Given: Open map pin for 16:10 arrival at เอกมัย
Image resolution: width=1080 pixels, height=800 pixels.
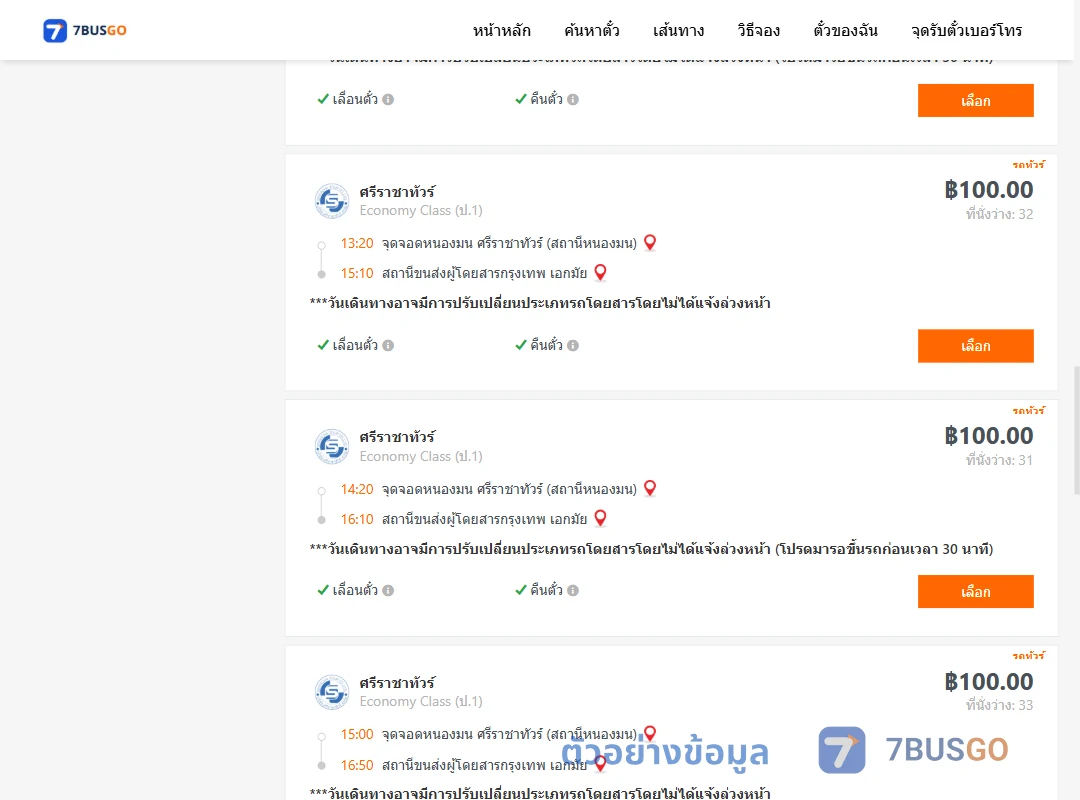Looking at the screenshot, I should [600, 518].
